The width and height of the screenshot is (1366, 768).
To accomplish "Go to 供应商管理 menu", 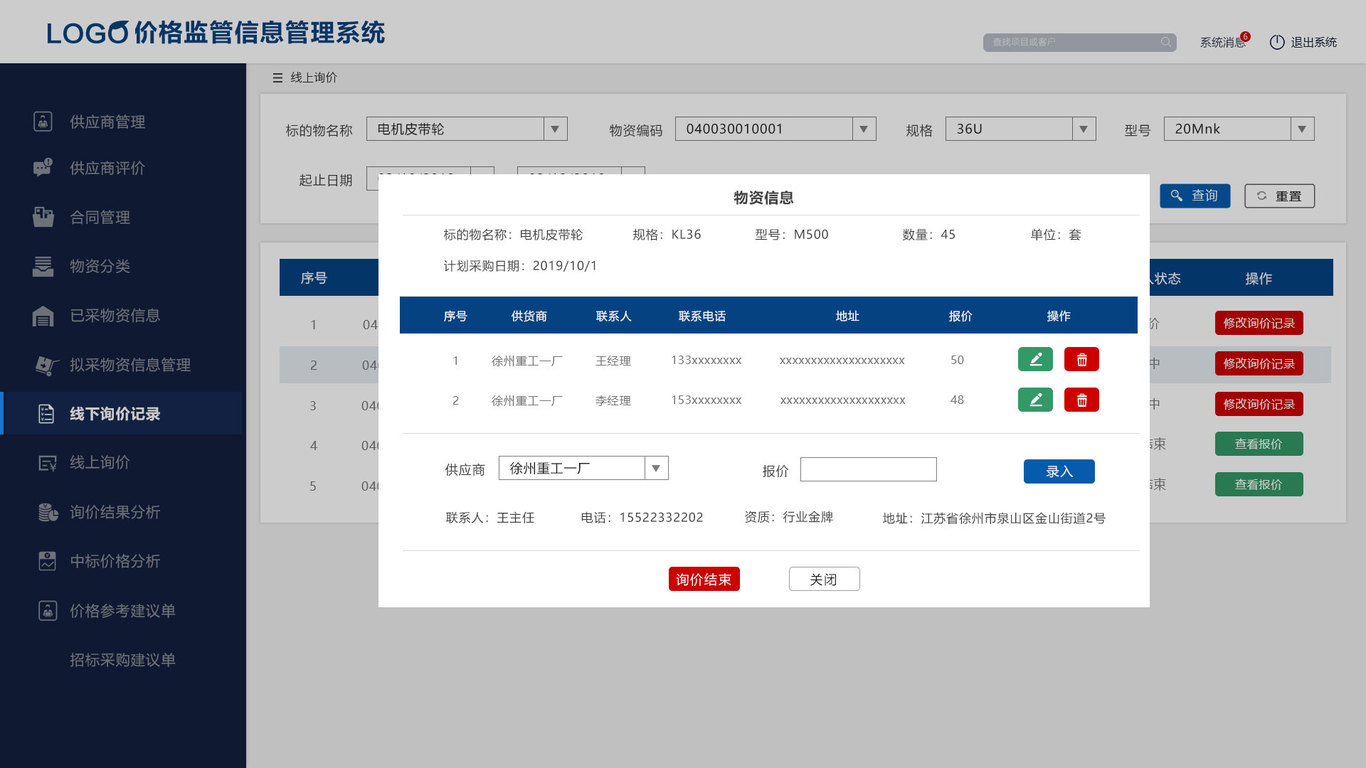I will pos(107,122).
